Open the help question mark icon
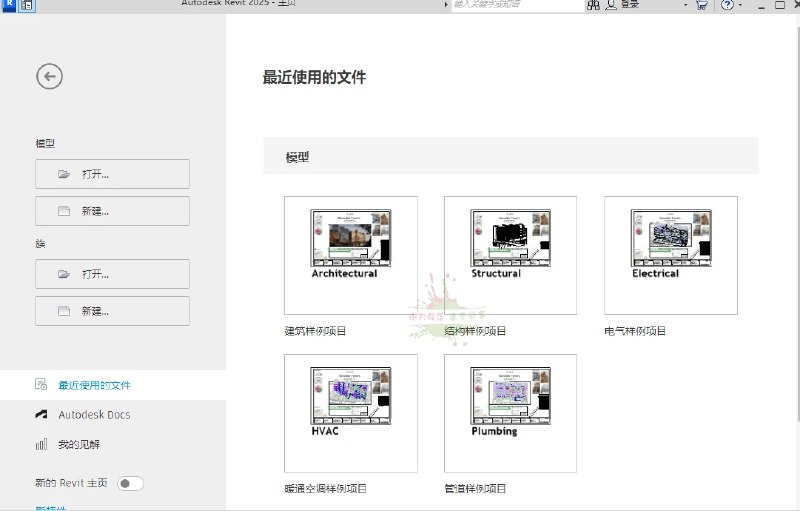The width and height of the screenshot is (800, 511). click(727, 5)
